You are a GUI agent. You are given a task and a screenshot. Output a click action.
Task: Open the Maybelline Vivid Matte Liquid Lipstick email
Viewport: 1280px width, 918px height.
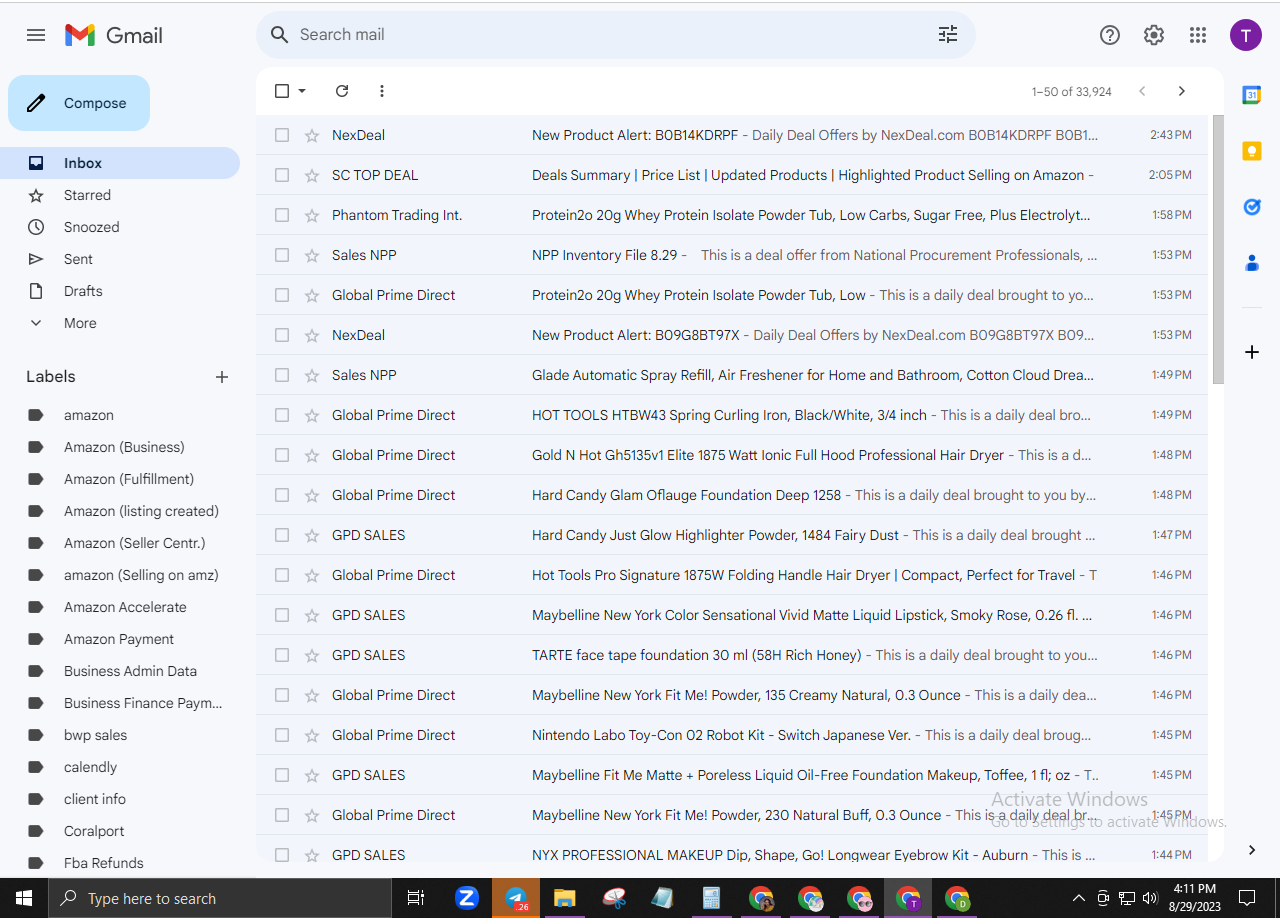(732, 615)
